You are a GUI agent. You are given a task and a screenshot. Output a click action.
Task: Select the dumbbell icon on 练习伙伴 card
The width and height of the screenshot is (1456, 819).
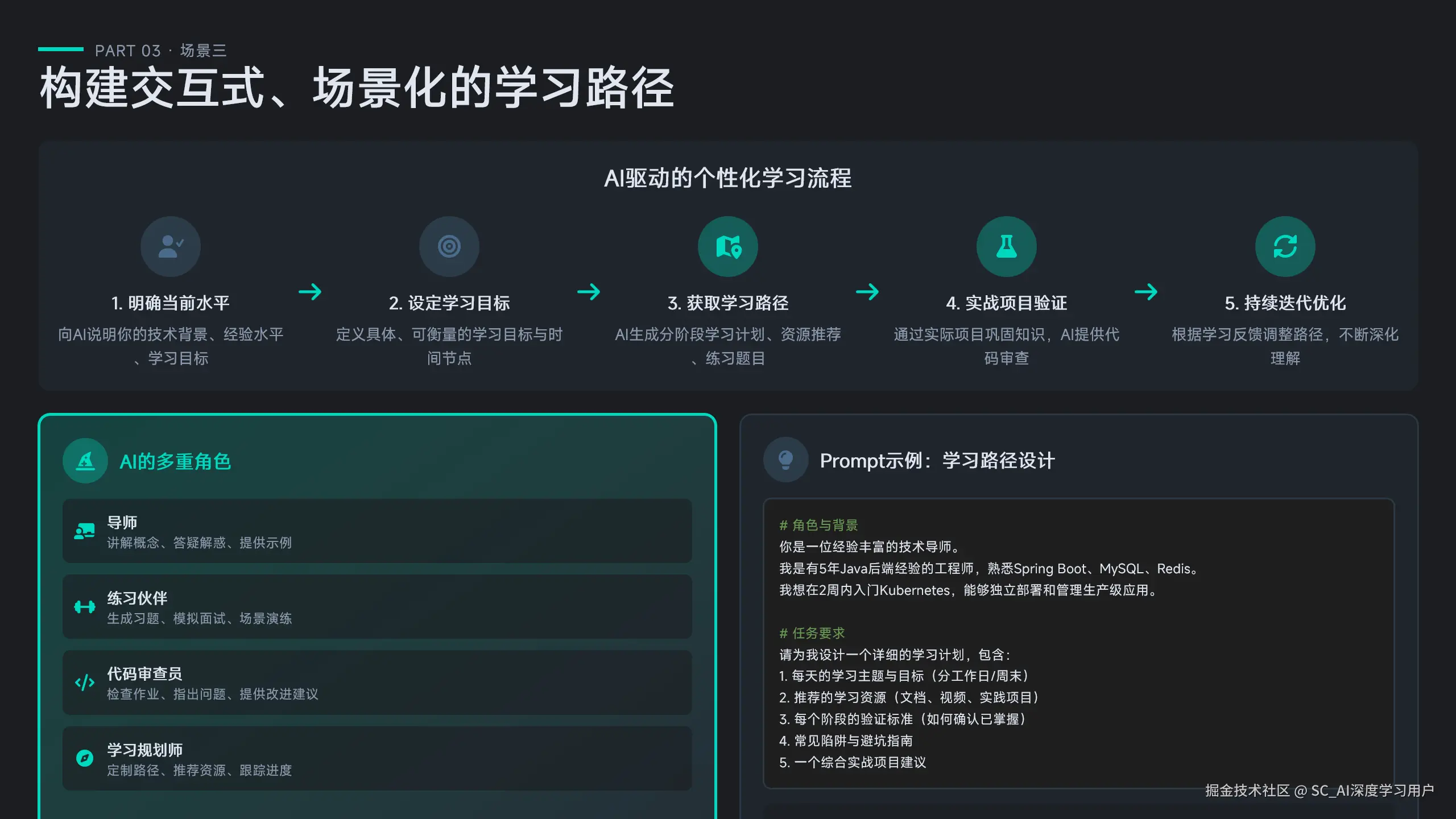coord(84,607)
